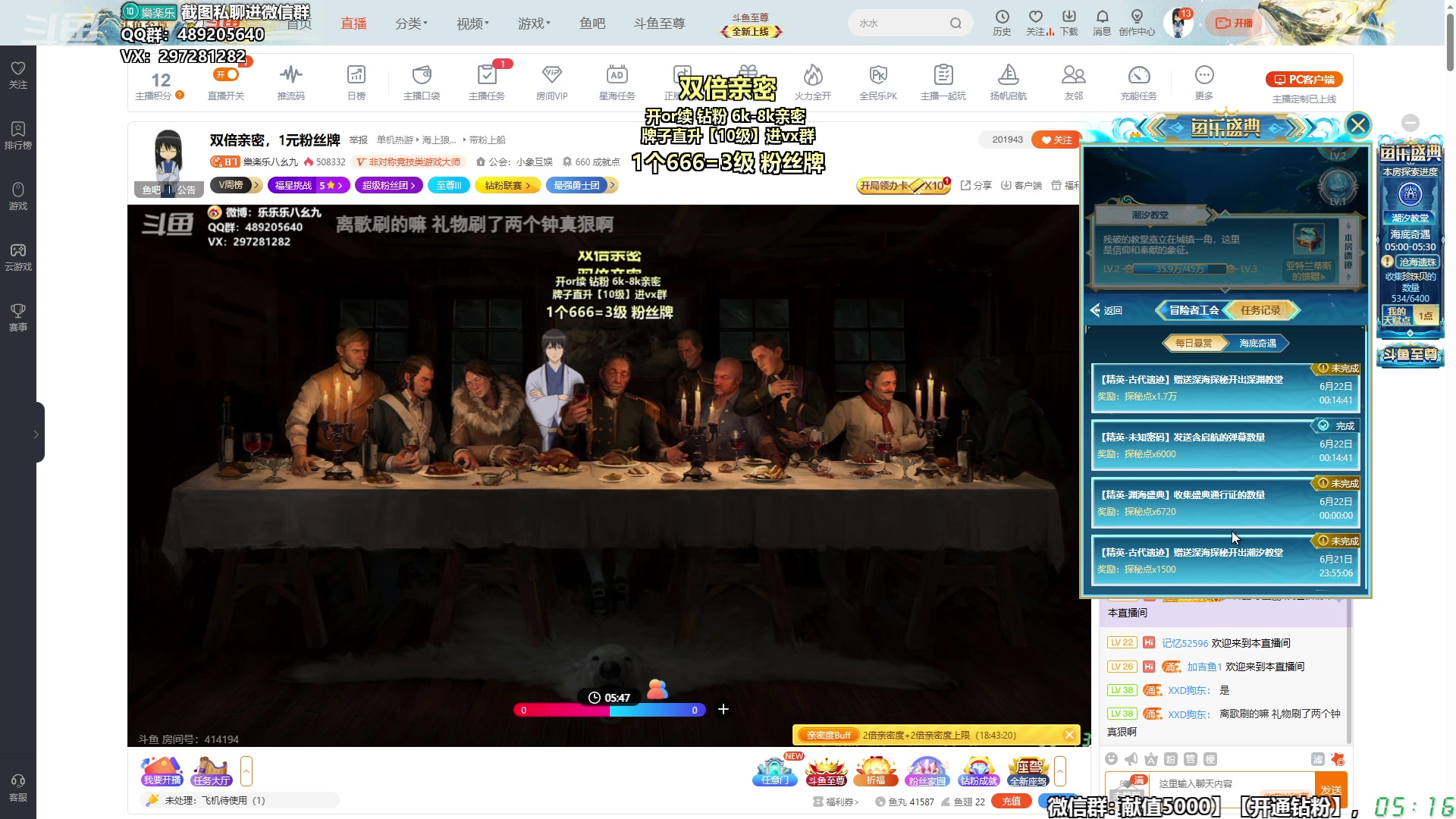Click the chat input field
Screen dimensions: 1456x819
tap(1233, 784)
